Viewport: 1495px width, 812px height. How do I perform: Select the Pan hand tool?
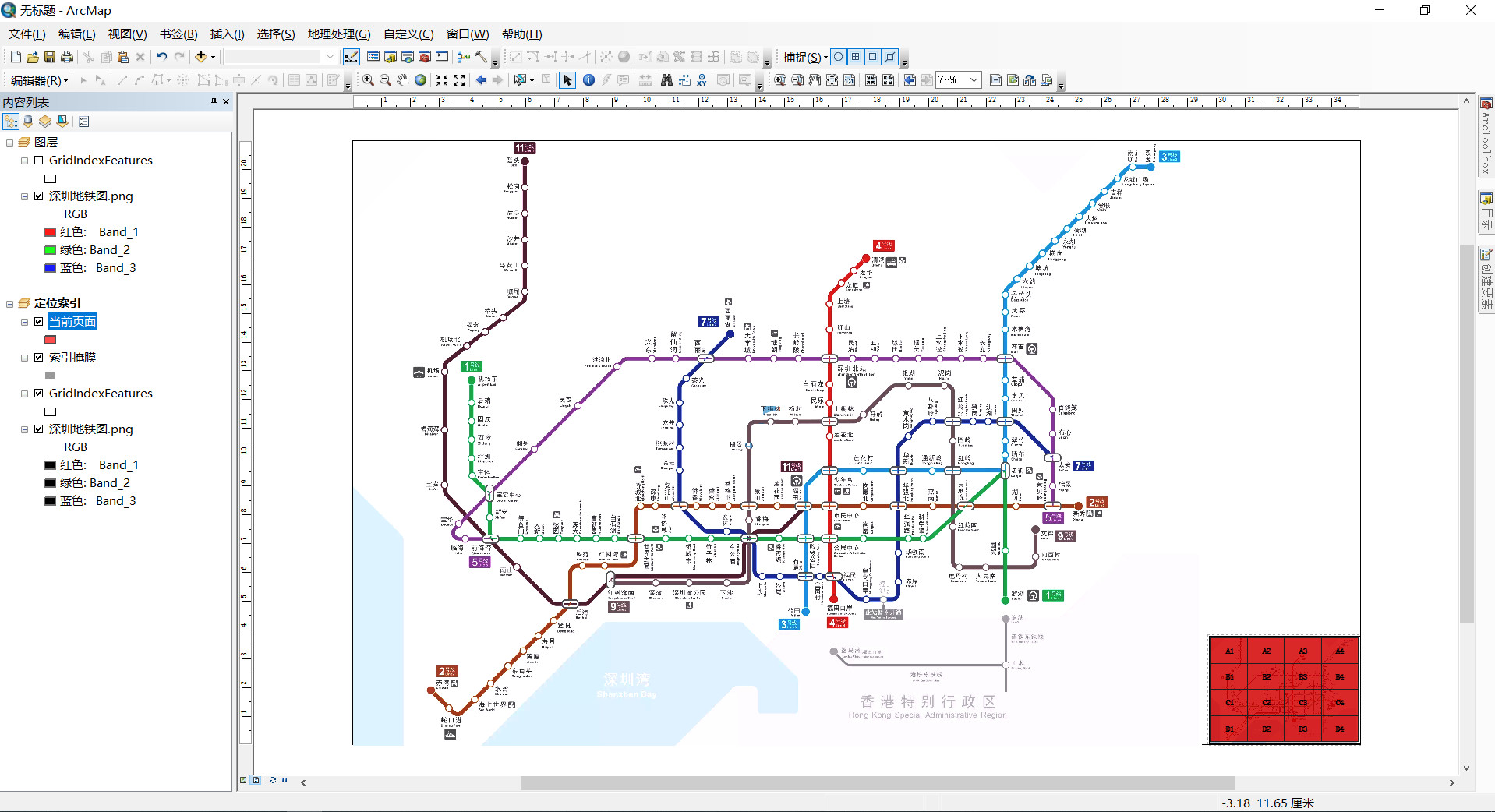click(403, 80)
